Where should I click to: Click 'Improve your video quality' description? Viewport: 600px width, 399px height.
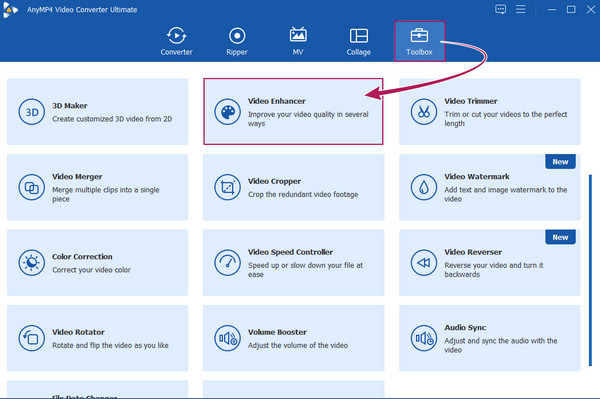pyautogui.click(x=308, y=119)
